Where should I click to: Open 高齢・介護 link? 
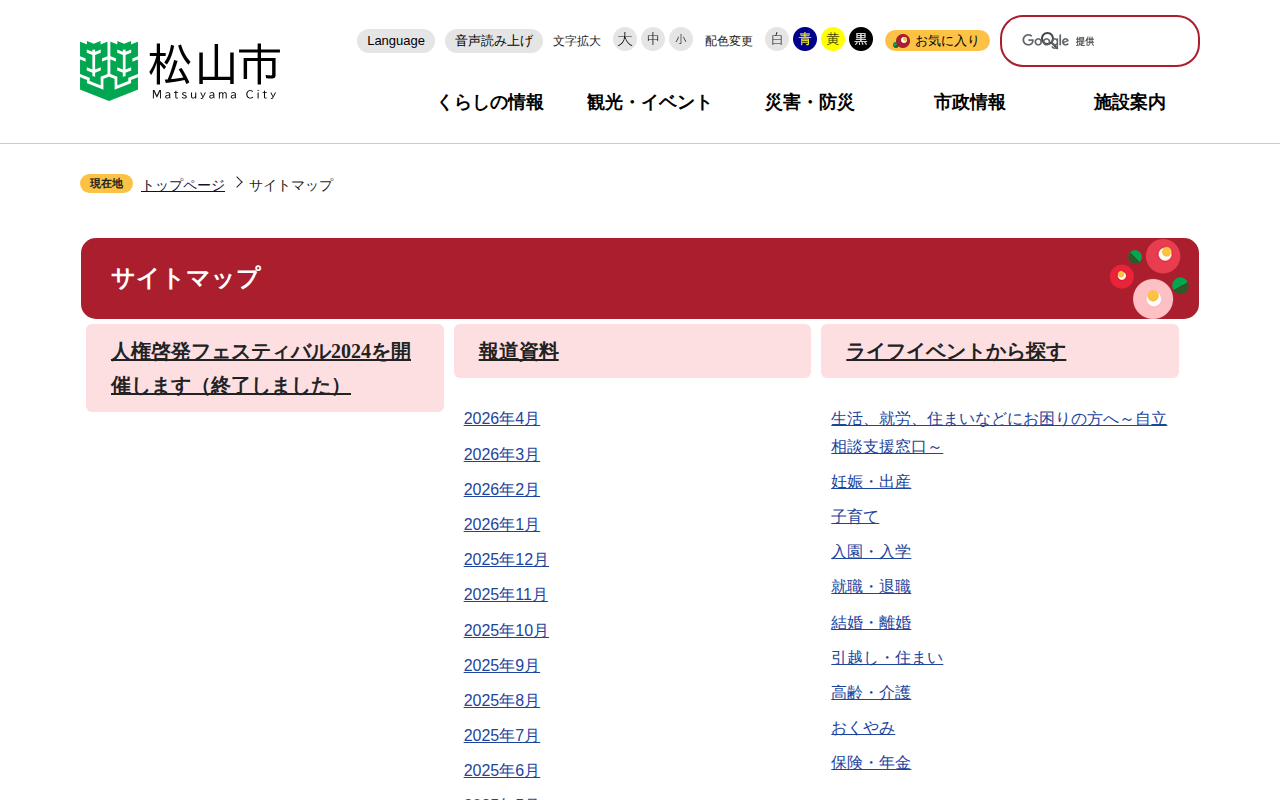click(x=871, y=693)
